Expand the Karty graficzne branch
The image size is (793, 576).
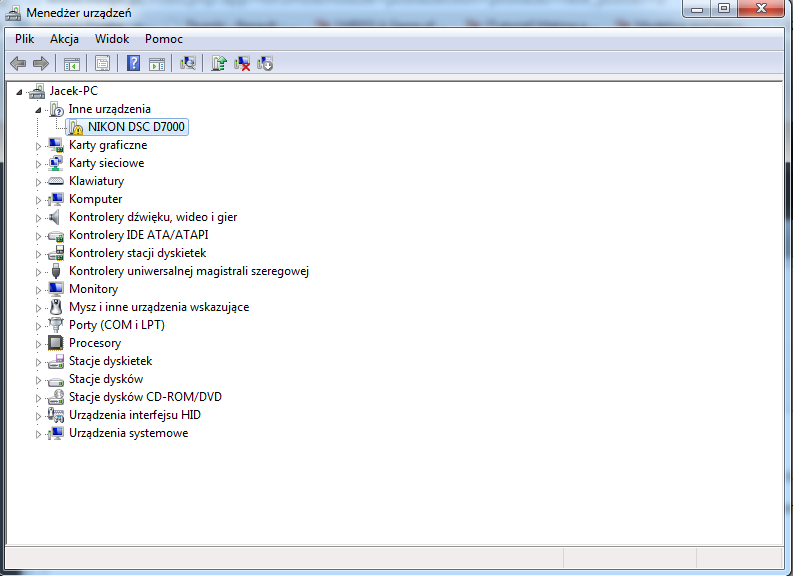(x=38, y=146)
